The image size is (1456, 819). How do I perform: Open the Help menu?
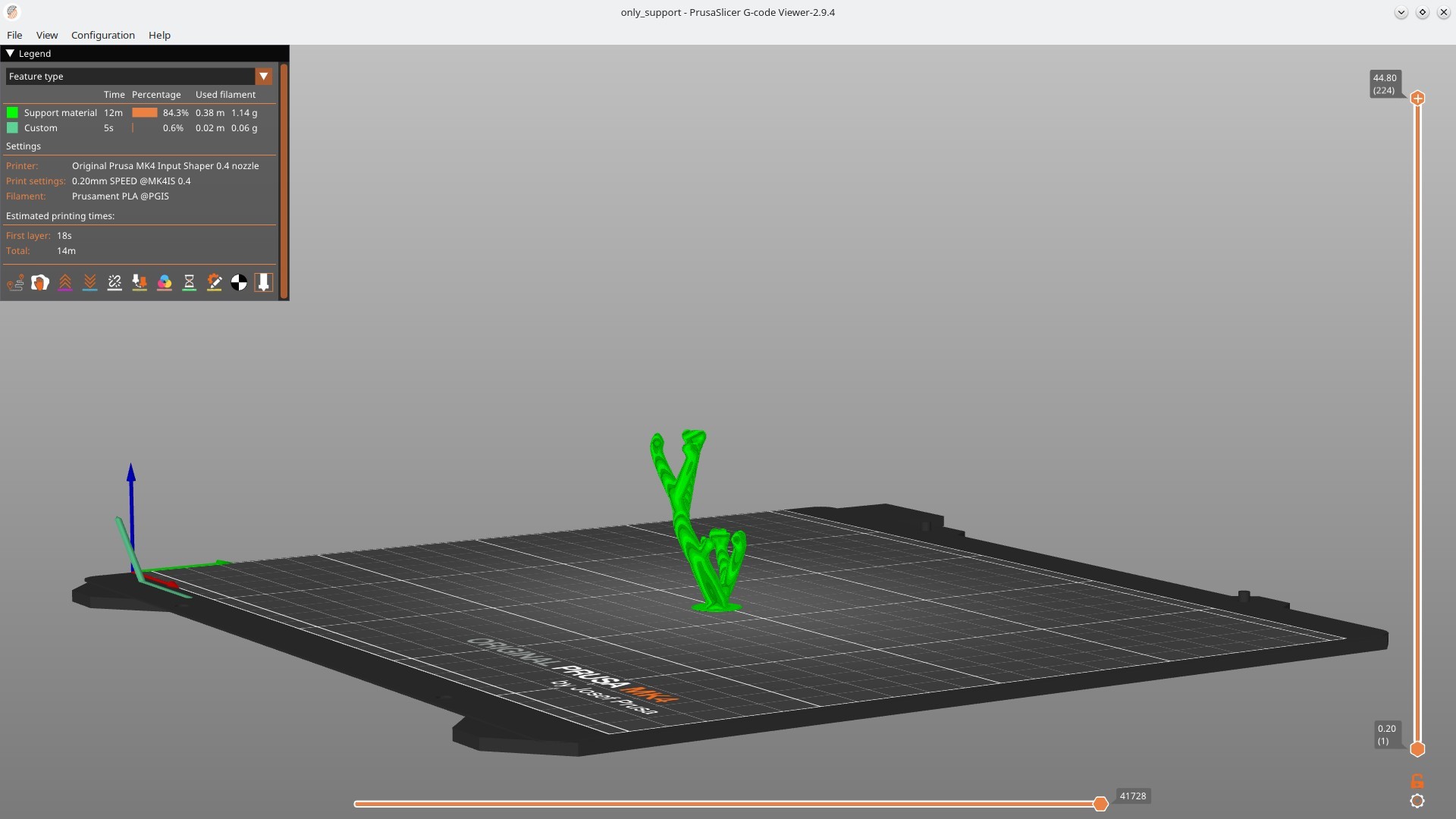(159, 35)
